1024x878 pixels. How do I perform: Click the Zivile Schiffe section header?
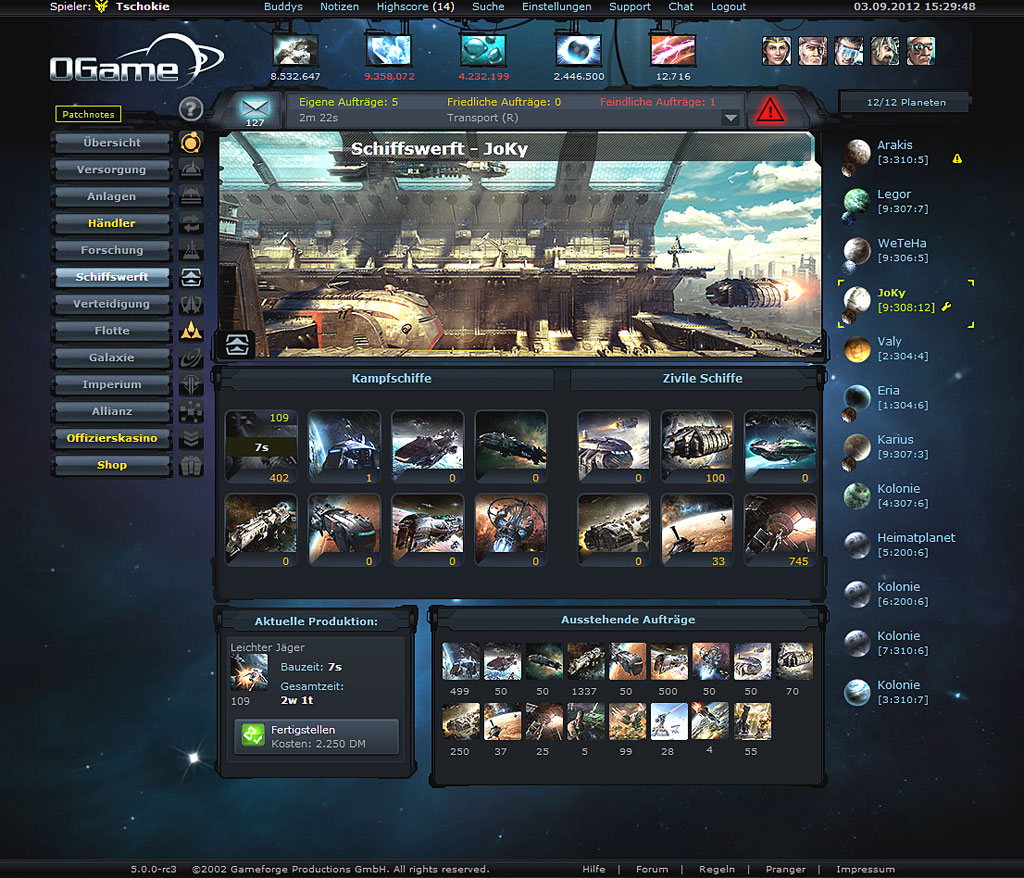pos(702,378)
